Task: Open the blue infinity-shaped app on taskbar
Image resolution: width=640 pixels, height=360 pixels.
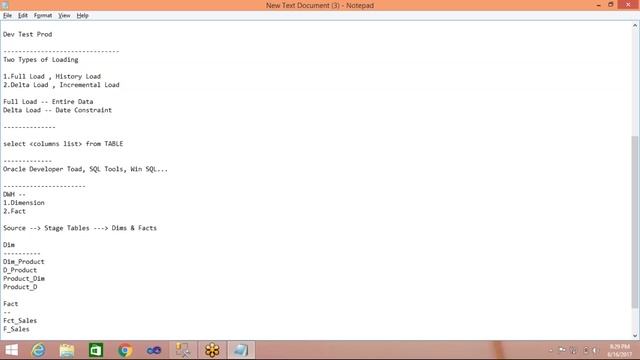Action: point(154,350)
